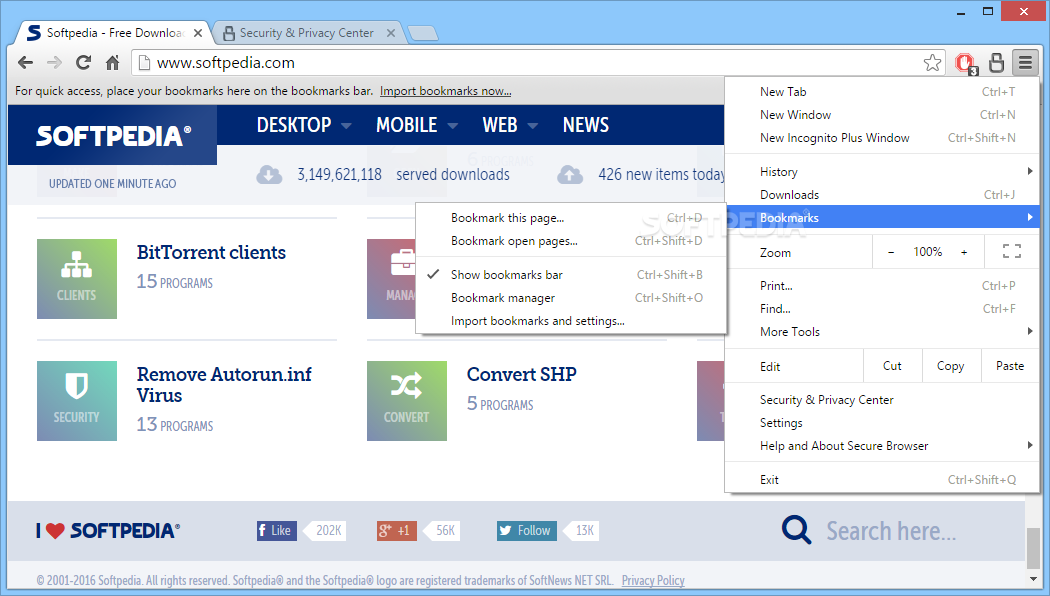Click the upload cloud icon near new items
The width and height of the screenshot is (1050, 596).
tap(570, 175)
